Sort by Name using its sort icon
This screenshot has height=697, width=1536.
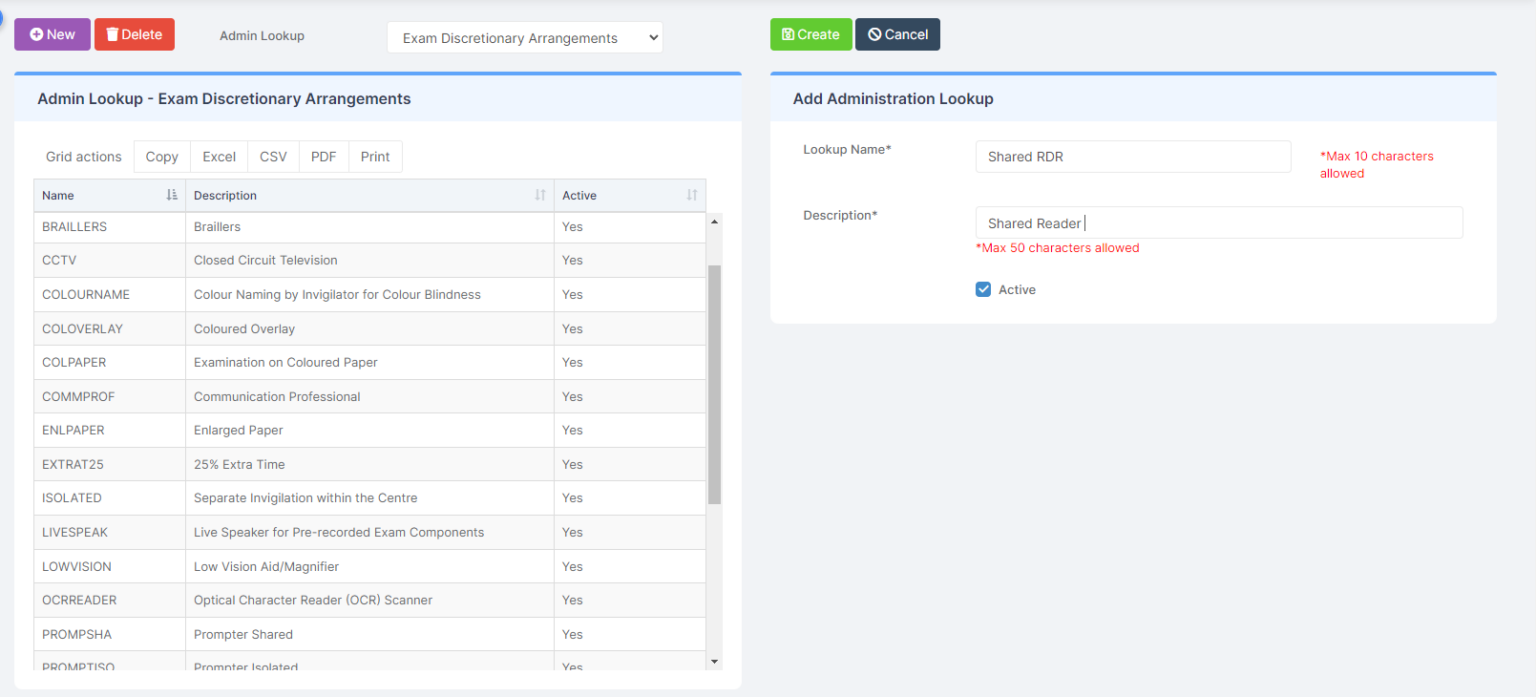coord(172,195)
